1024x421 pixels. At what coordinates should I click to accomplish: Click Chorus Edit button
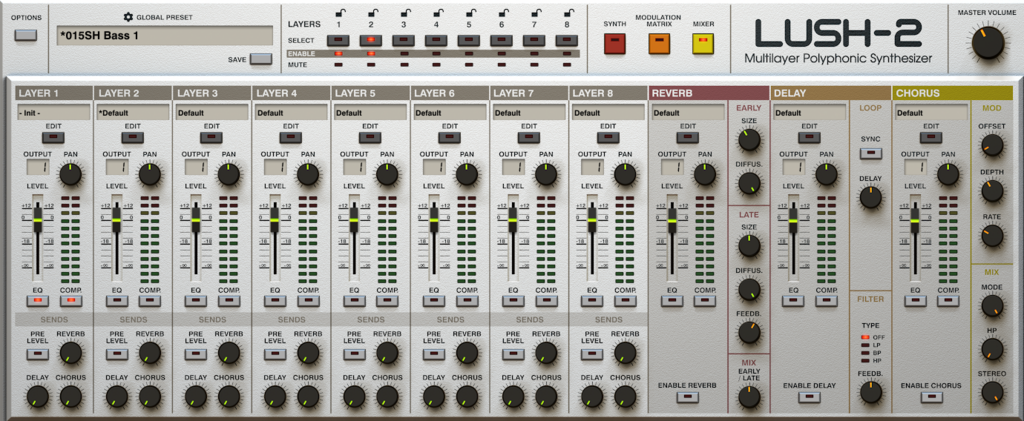coord(931,138)
